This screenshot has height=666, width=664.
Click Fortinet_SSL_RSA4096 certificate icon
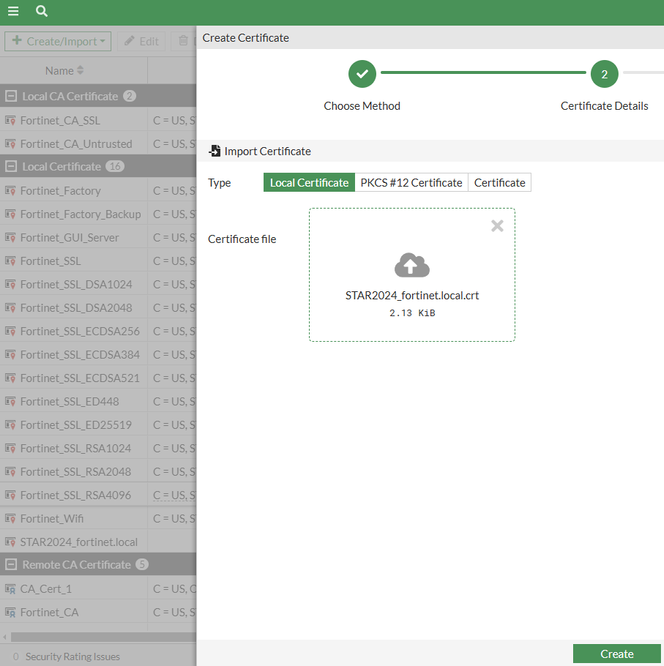10,495
